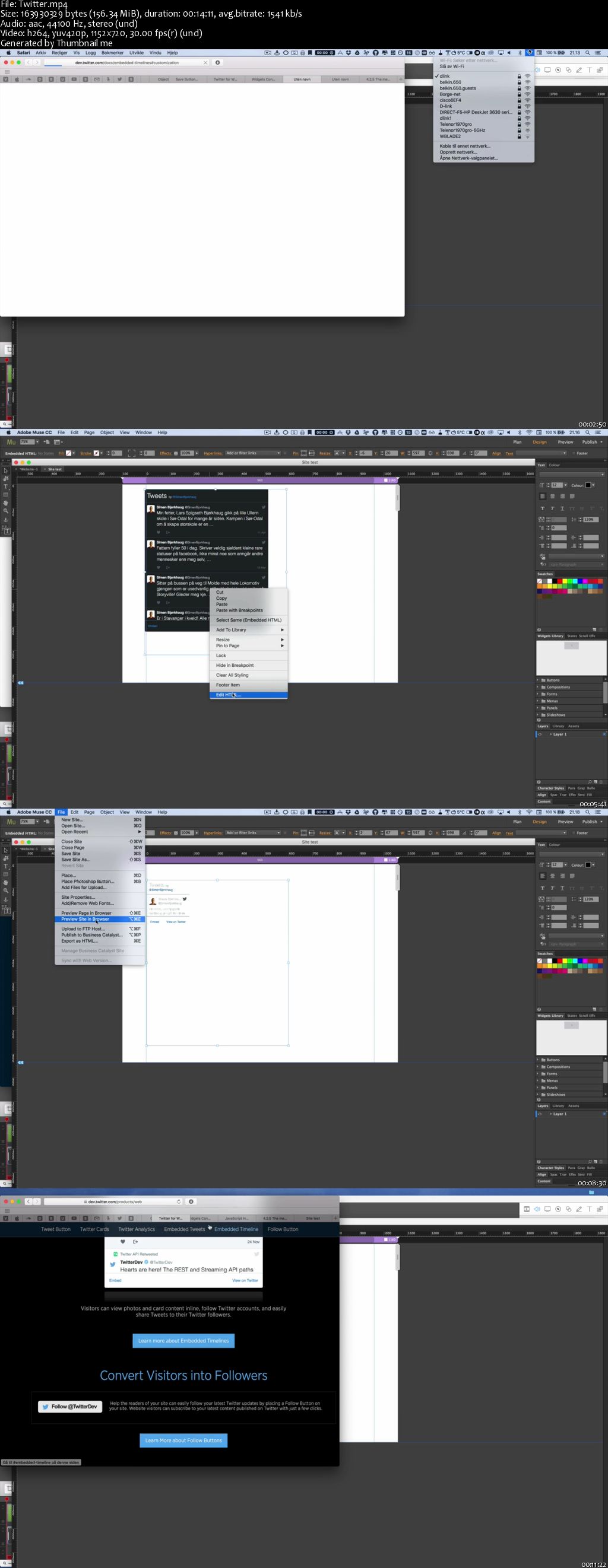The image size is (608, 1568).
Task: Click the dev.twitter.com/products/web address field
Action: click(x=114, y=1201)
